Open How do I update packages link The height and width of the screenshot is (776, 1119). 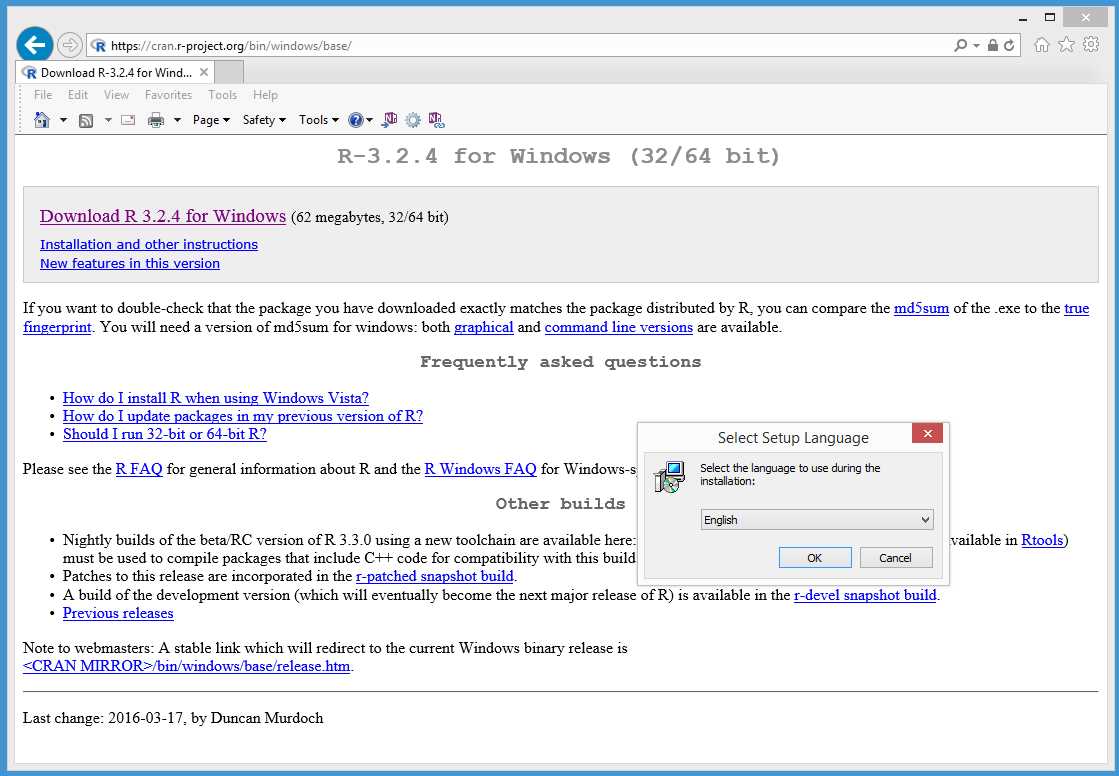point(243,415)
